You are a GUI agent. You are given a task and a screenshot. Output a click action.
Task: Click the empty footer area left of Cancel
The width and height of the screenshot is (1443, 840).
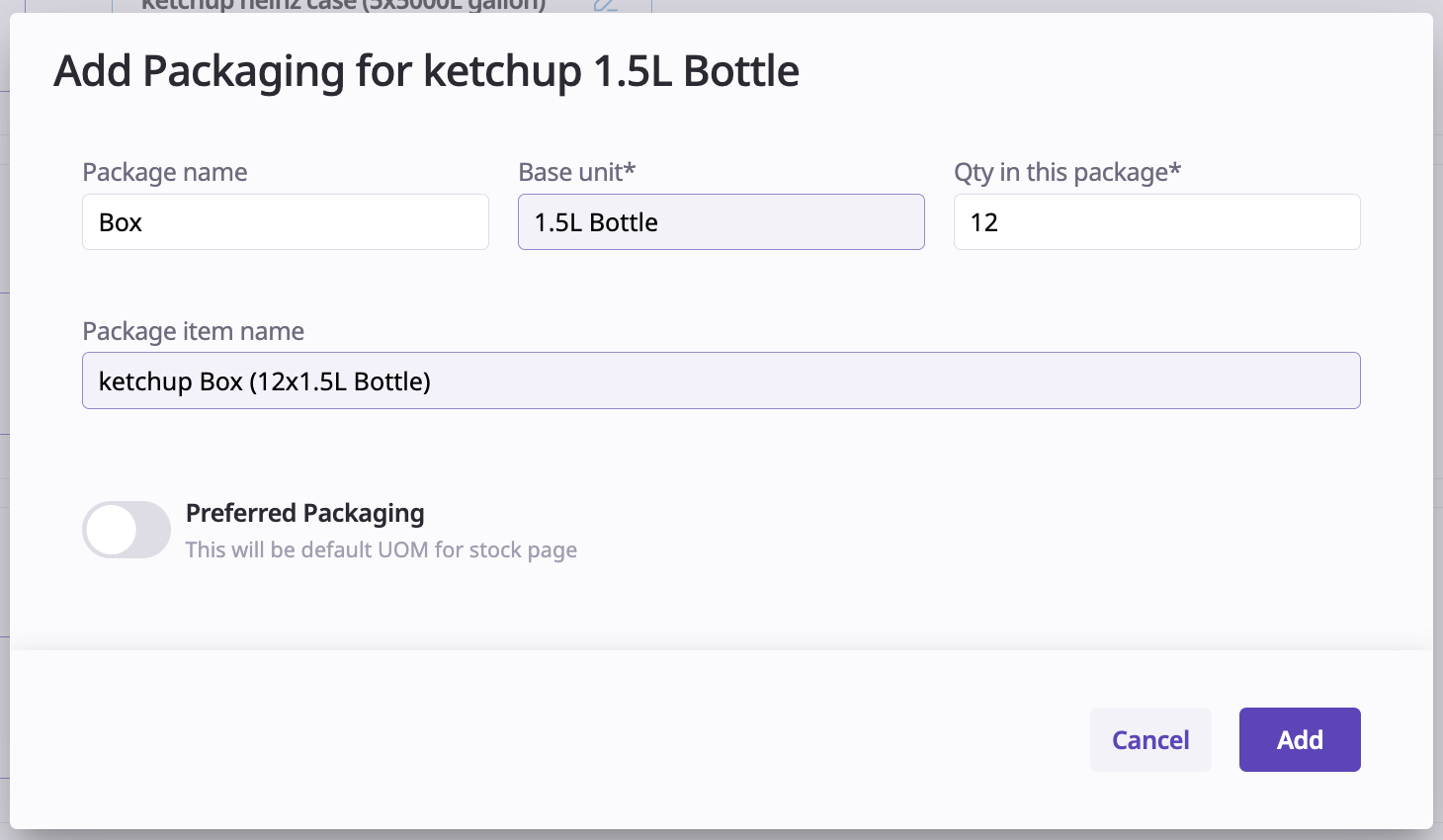click(x=544, y=740)
